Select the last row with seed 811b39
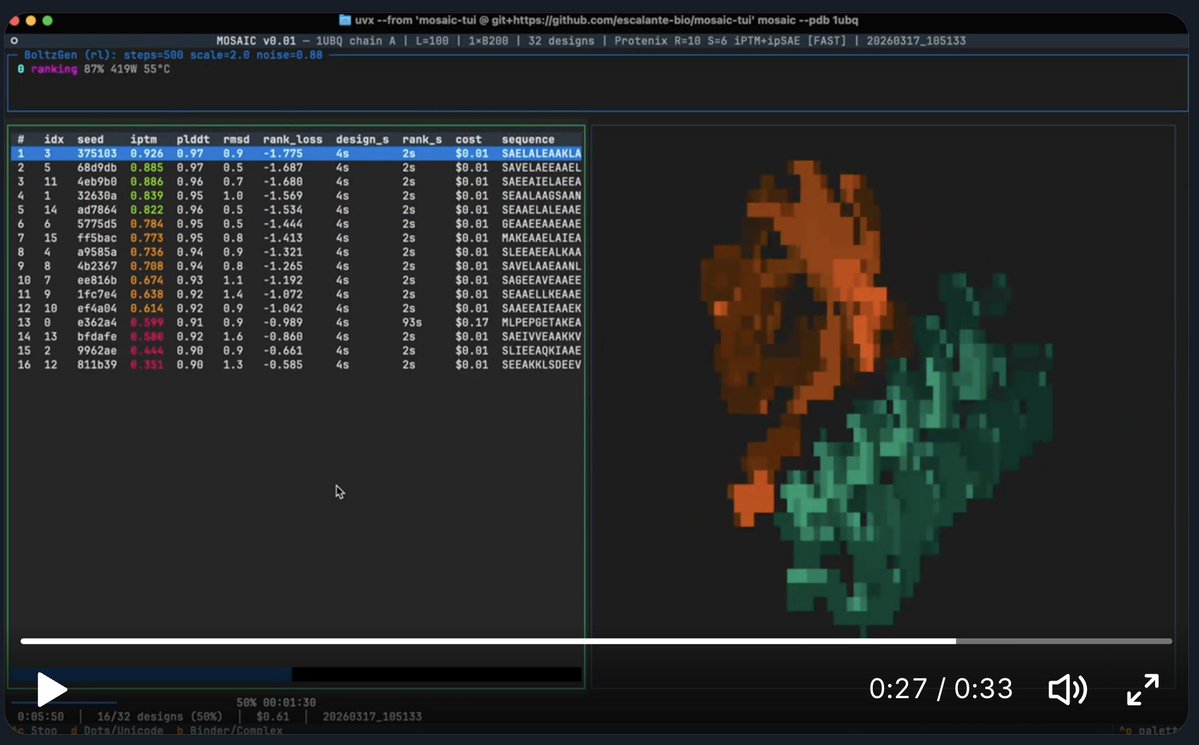The height and width of the screenshot is (745, 1199). 297,365
